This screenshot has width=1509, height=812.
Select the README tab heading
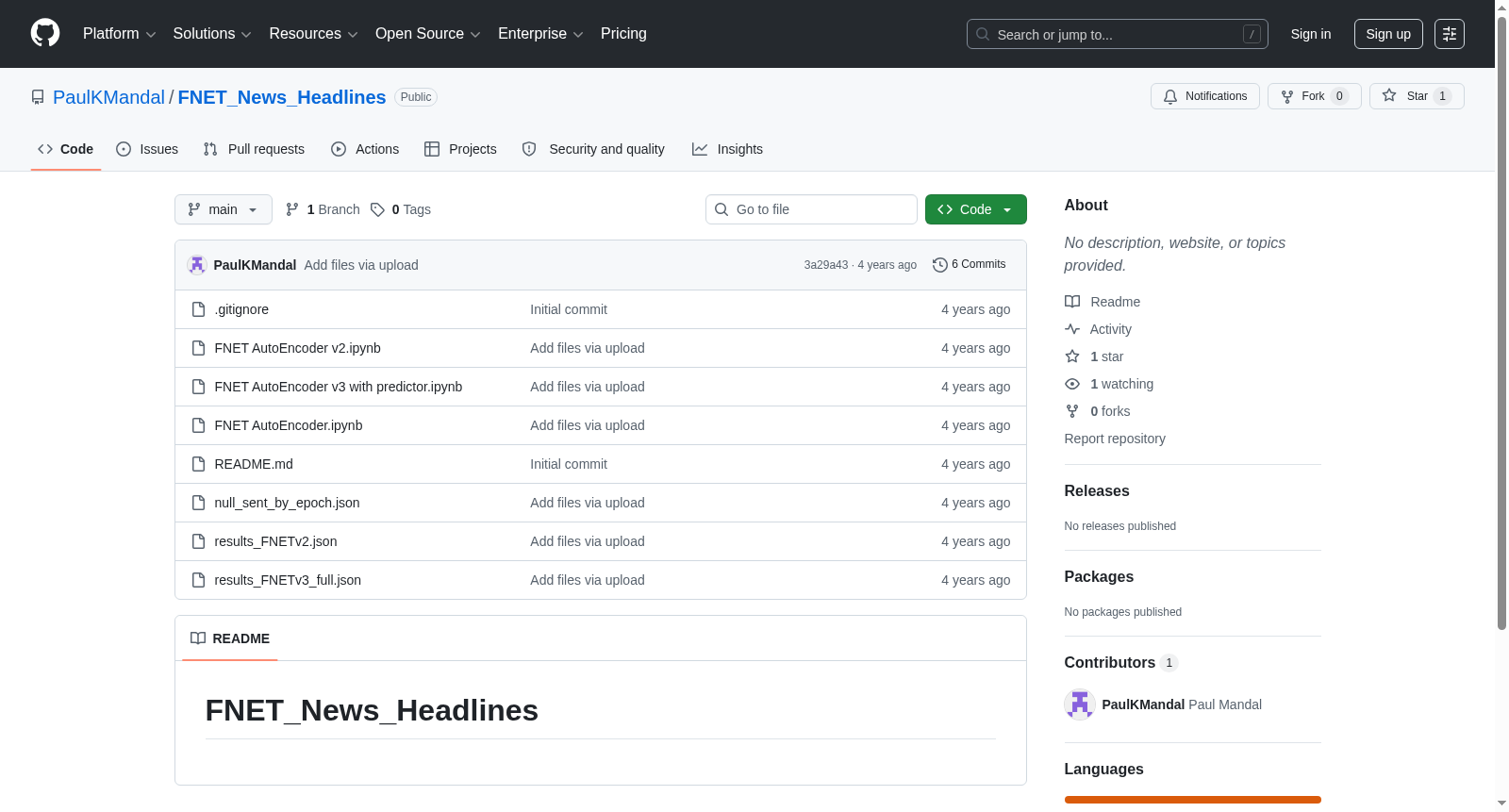click(230, 638)
